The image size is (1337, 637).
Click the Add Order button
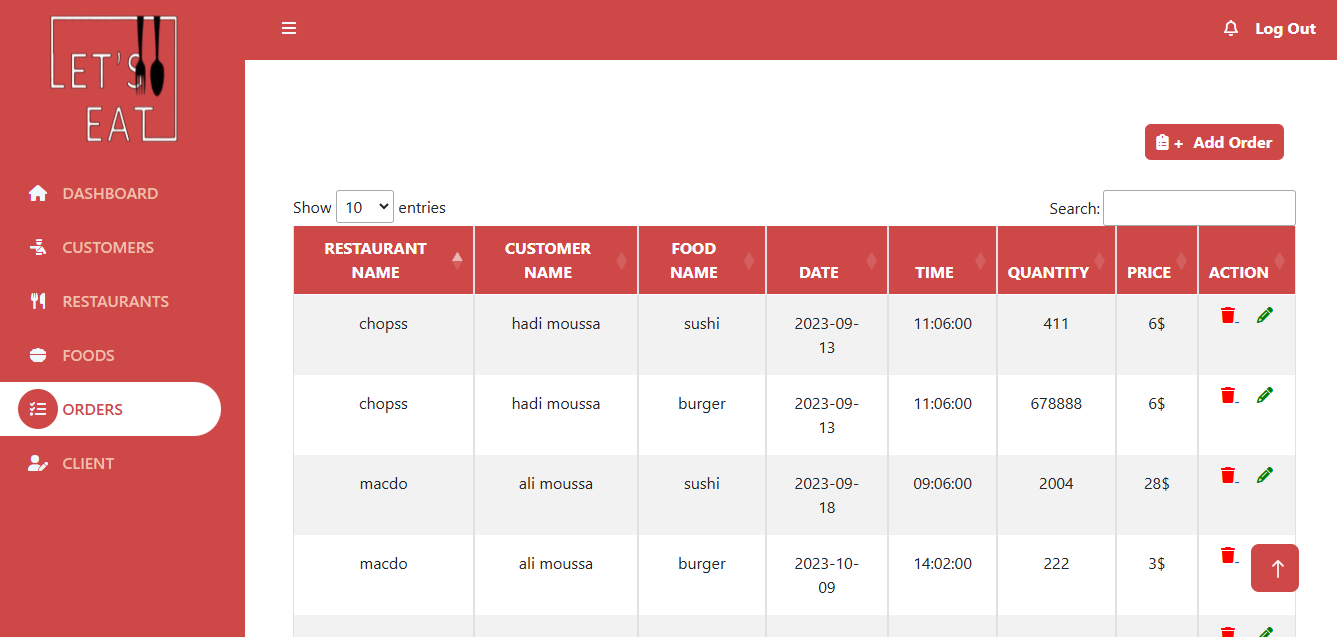[x=1214, y=142]
